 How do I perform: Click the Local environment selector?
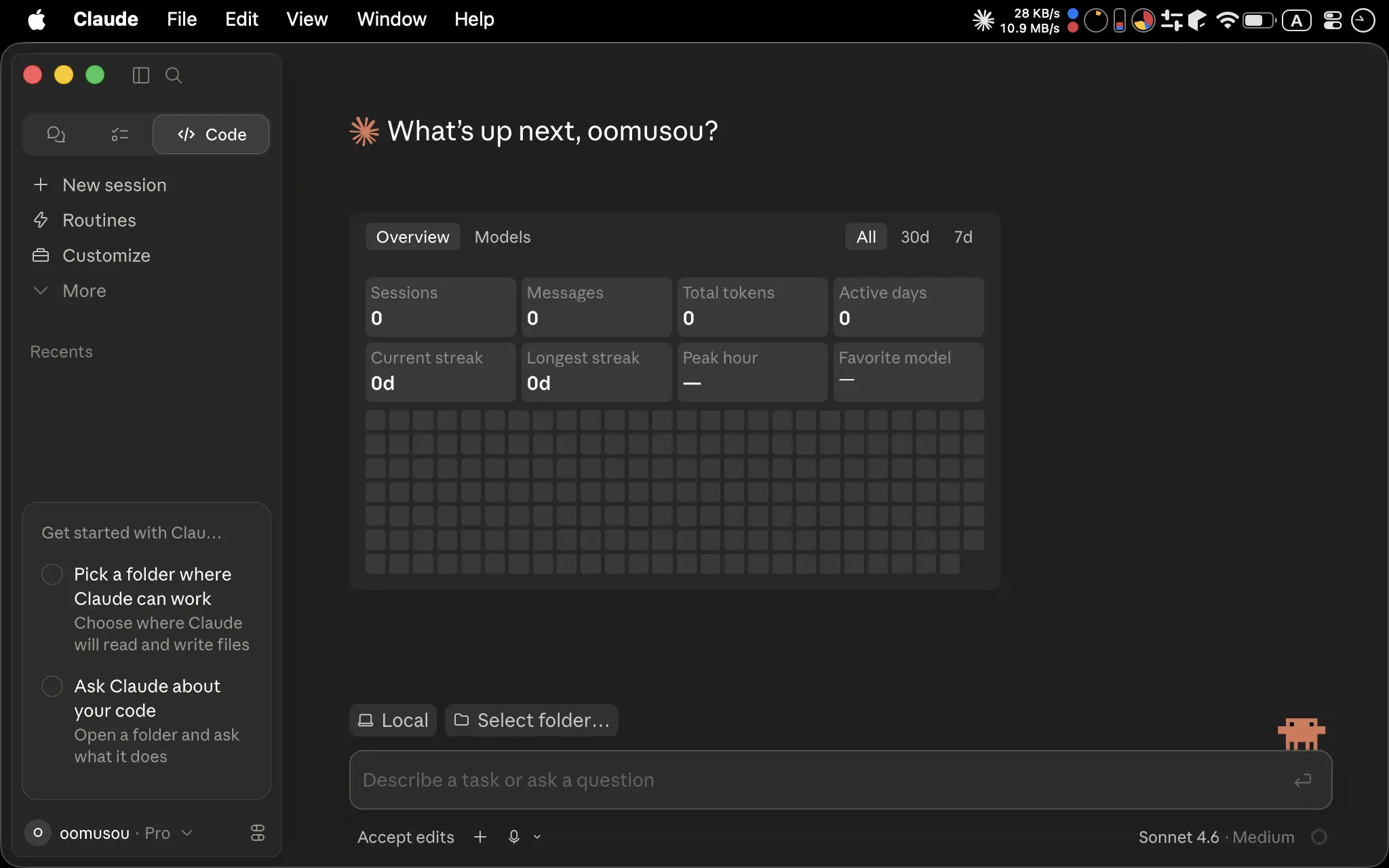coord(393,720)
